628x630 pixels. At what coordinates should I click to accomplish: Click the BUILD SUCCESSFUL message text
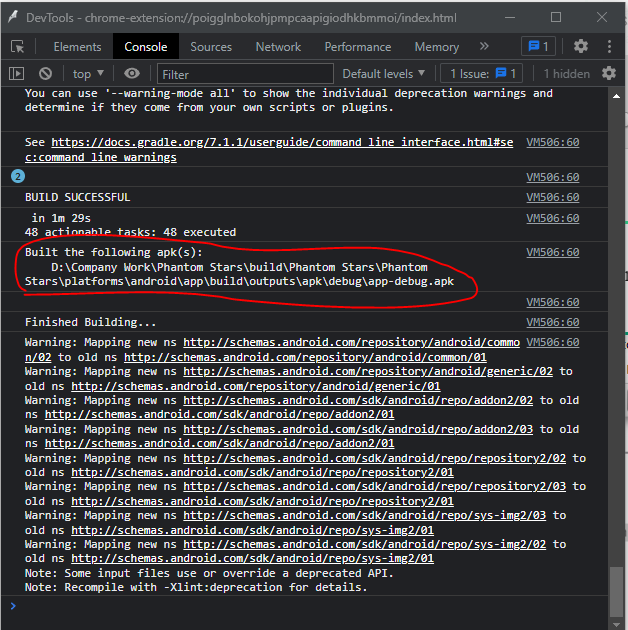coord(78,197)
